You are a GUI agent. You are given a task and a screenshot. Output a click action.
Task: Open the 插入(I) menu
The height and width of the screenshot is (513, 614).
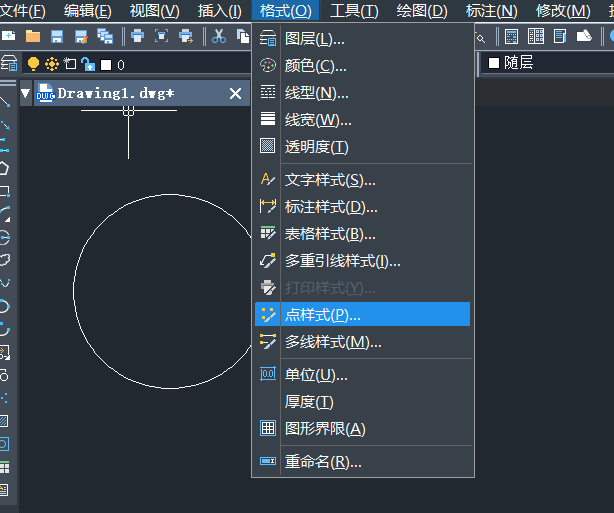click(219, 11)
